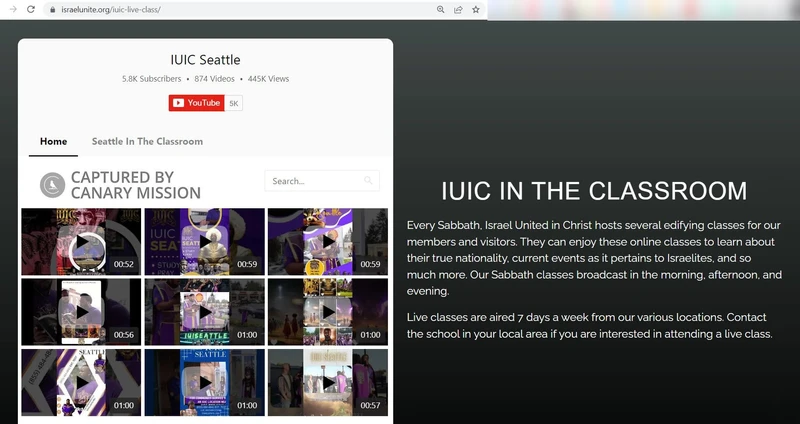Bookmark this page with the star icon
800x424 pixels.
point(476,9)
